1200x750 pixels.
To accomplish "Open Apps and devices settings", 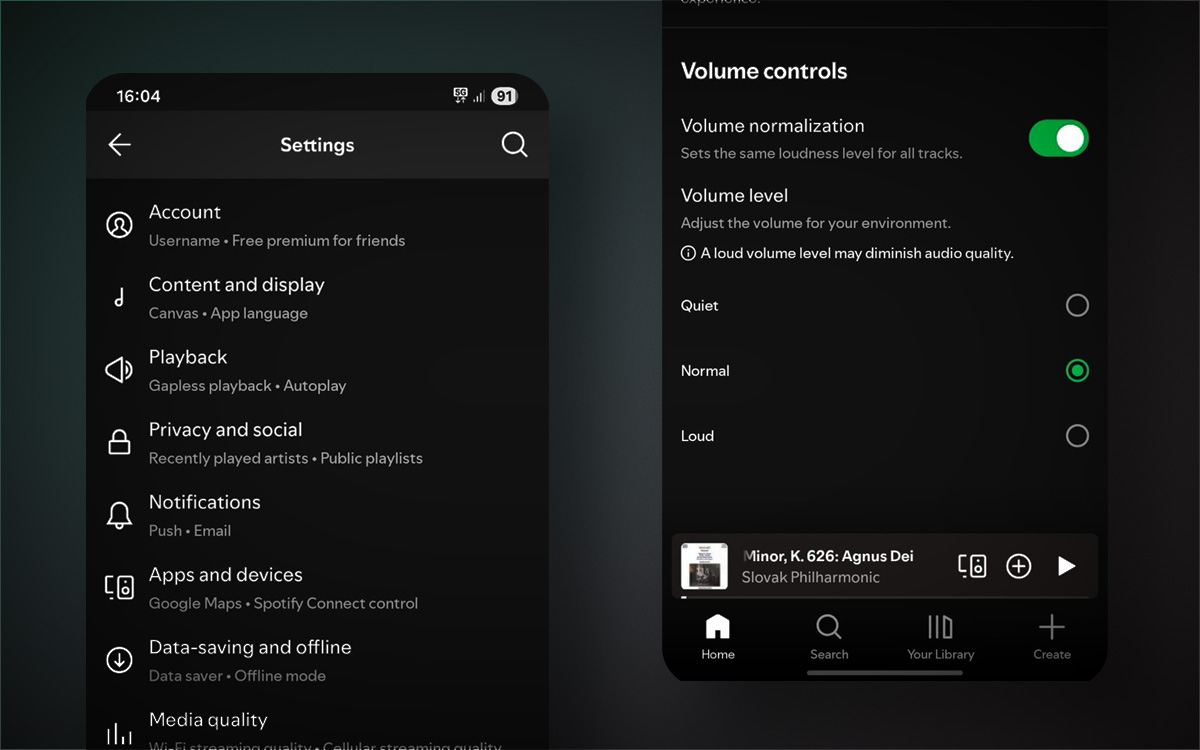I will pyautogui.click(x=225, y=587).
